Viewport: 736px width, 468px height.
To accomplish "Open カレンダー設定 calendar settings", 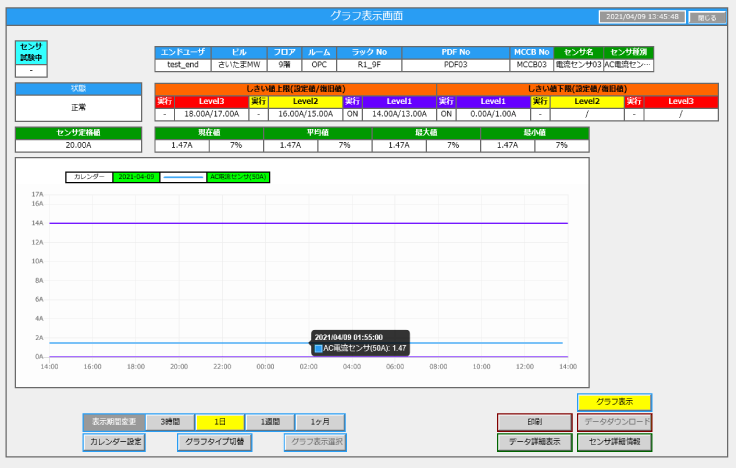I will pyautogui.click(x=115, y=442).
